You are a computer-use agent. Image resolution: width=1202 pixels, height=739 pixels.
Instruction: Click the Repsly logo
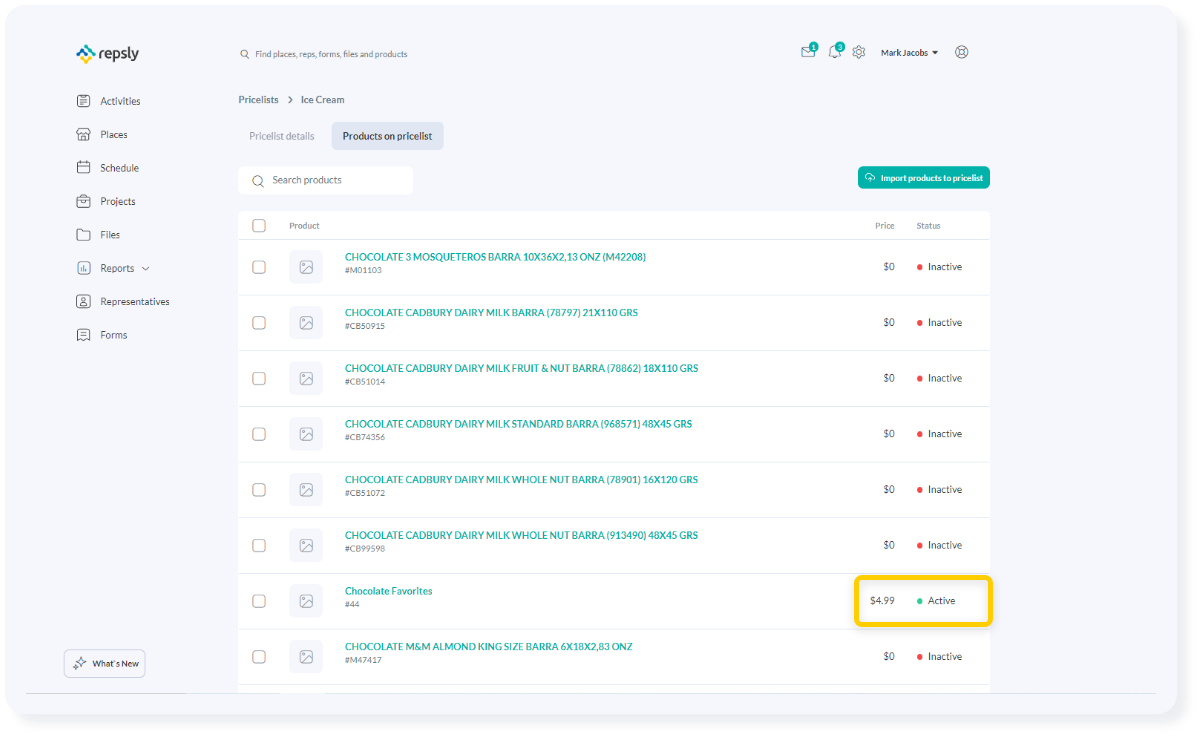tap(108, 54)
